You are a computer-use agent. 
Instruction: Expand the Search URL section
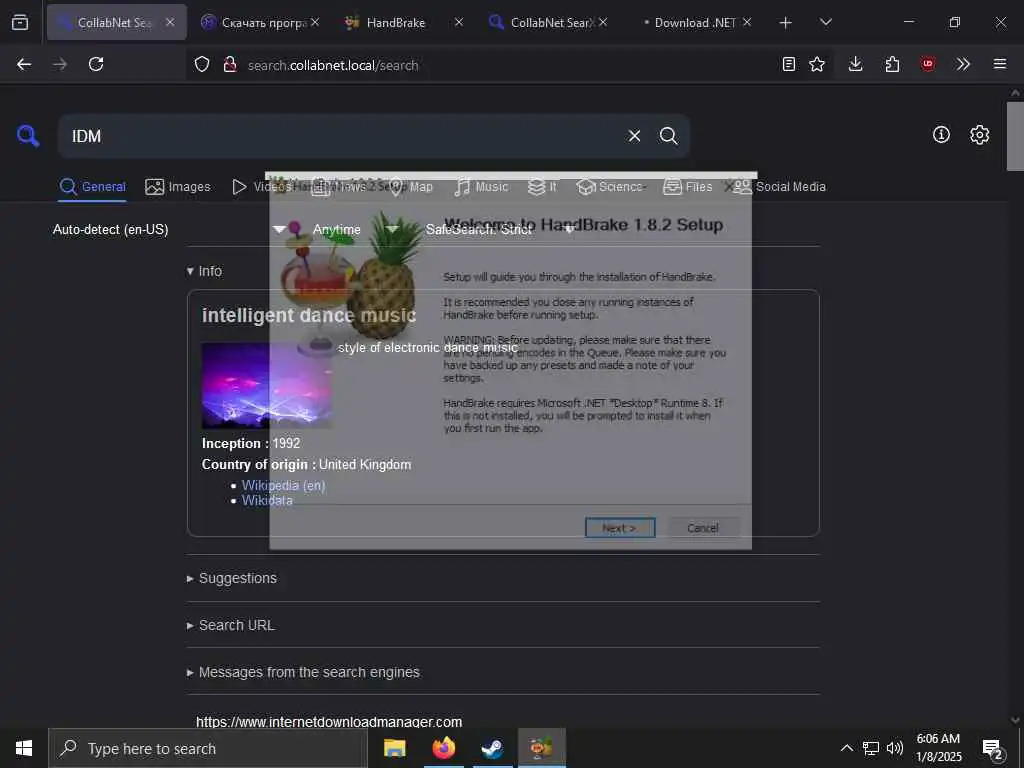[x=231, y=625]
